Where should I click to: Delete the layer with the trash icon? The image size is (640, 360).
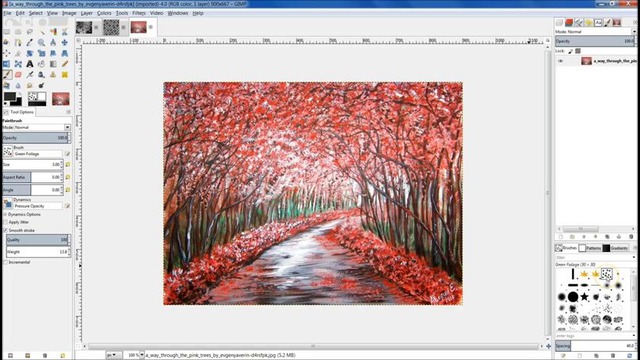pyautogui.click(x=631, y=236)
